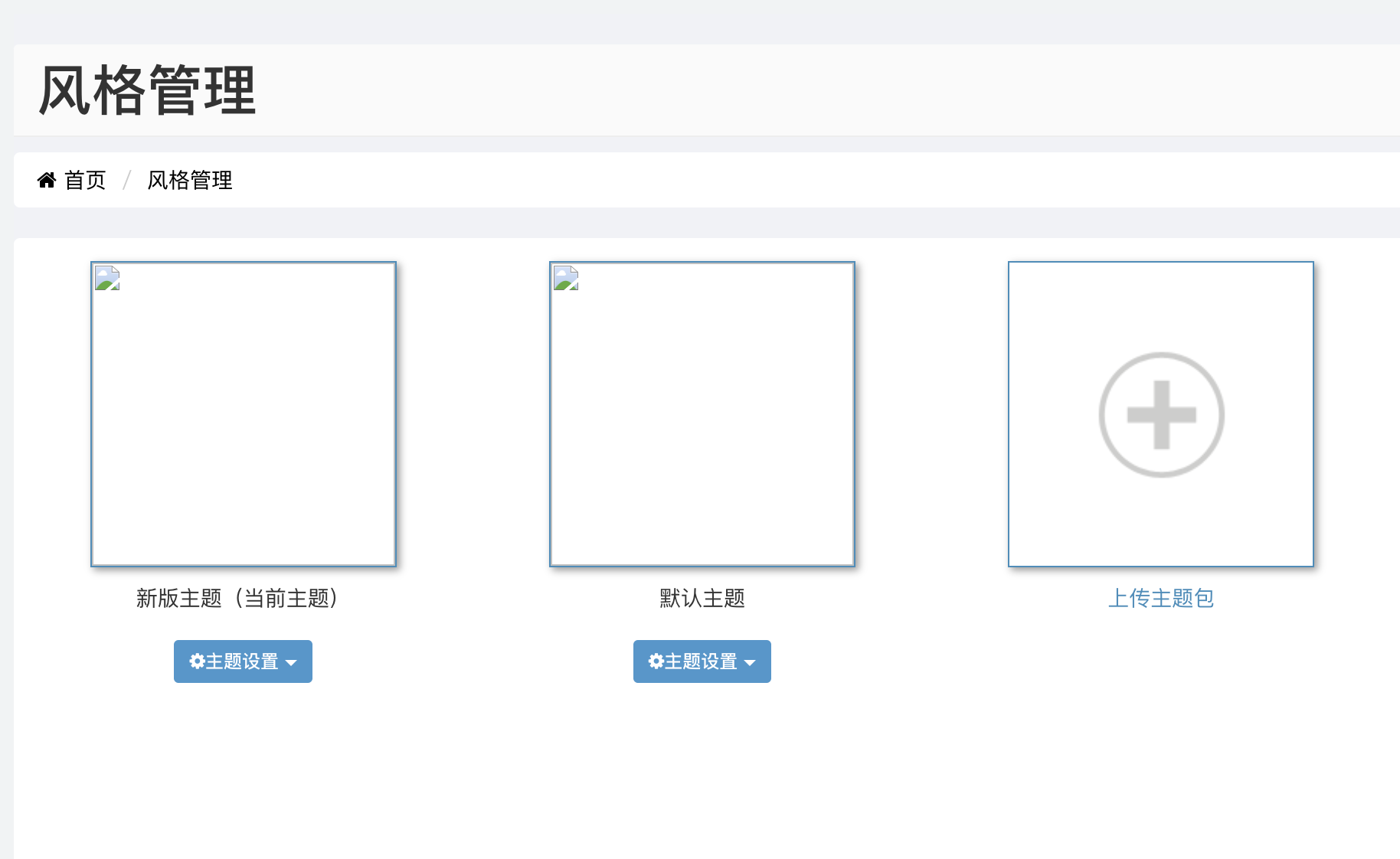Viewport: 1400px width, 859px height.
Task: Go to 首页 breadcrumb link
Action: point(85,180)
